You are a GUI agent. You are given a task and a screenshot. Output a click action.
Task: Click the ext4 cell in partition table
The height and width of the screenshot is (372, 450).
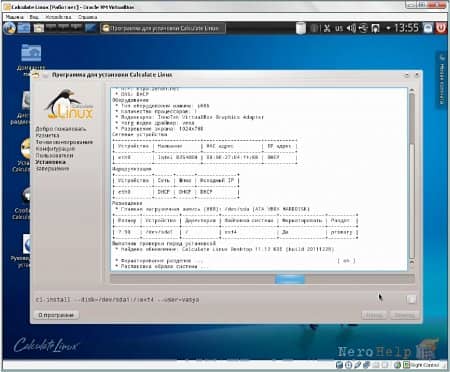[x=231, y=232]
